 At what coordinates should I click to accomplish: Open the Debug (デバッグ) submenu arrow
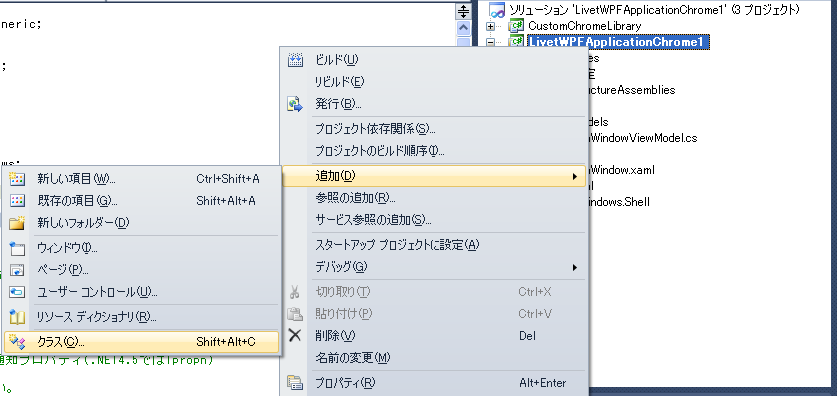pyautogui.click(x=575, y=267)
